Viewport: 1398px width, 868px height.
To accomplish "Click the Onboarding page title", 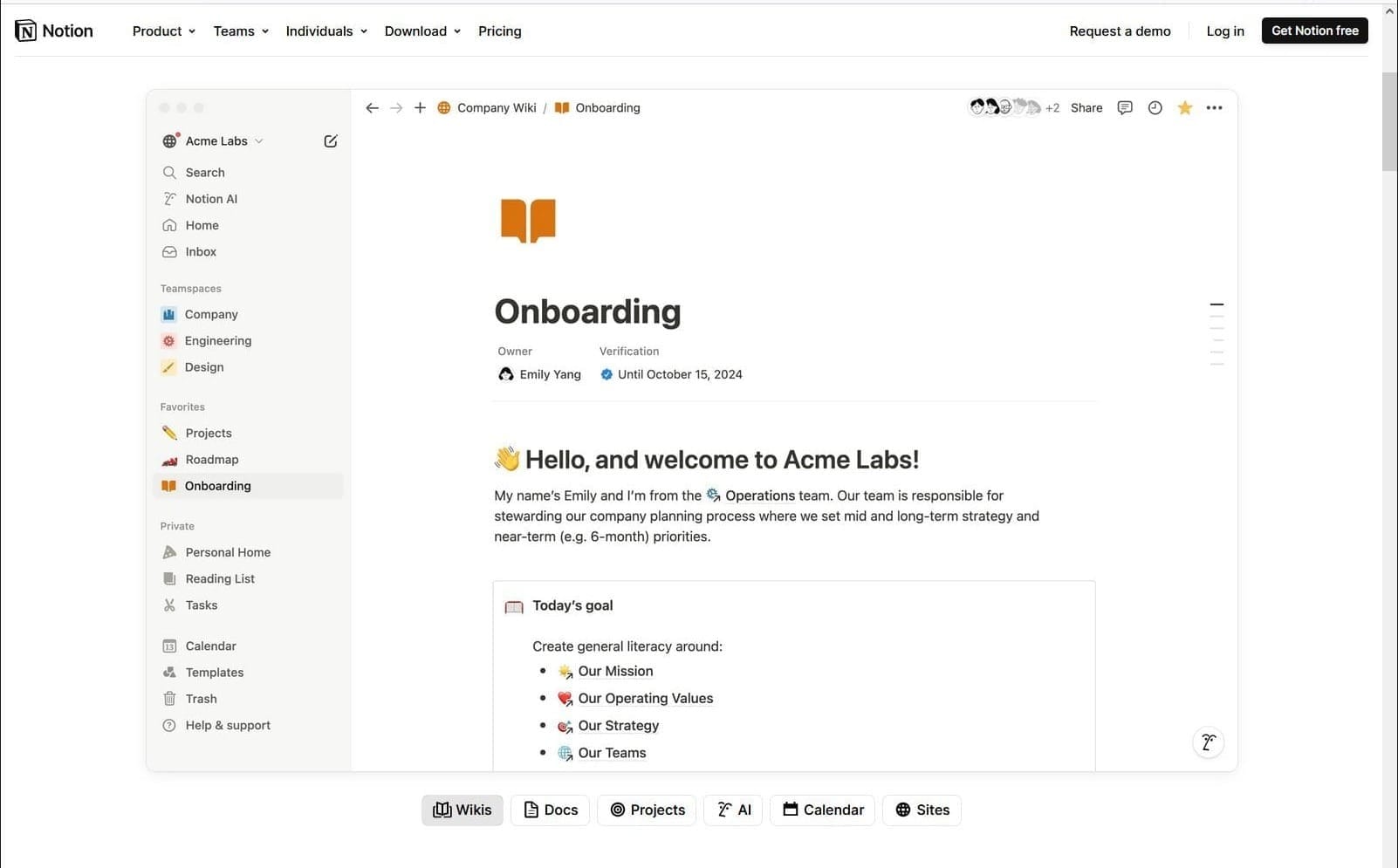I will (587, 311).
